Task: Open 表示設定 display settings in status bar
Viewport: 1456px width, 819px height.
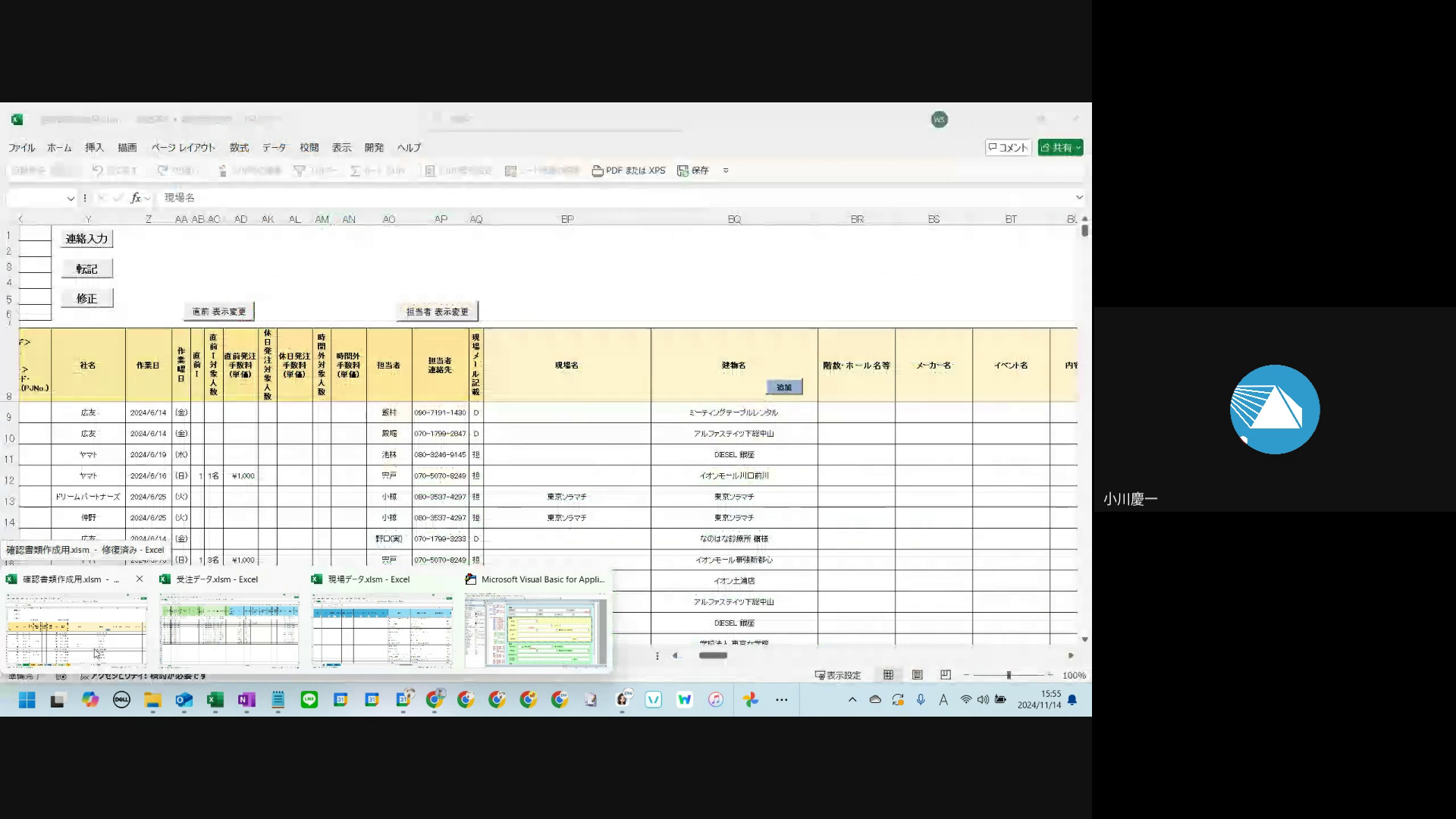Action: pos(837,675)
